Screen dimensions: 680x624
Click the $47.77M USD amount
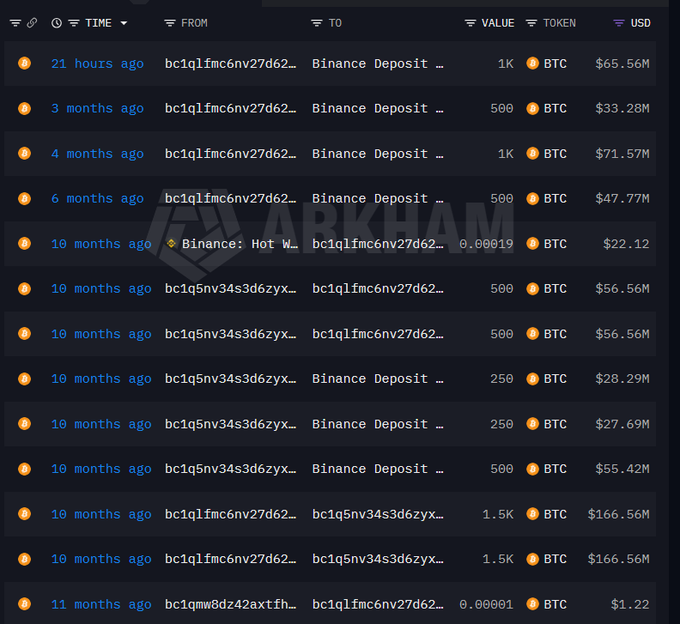[x=622, y=199]
